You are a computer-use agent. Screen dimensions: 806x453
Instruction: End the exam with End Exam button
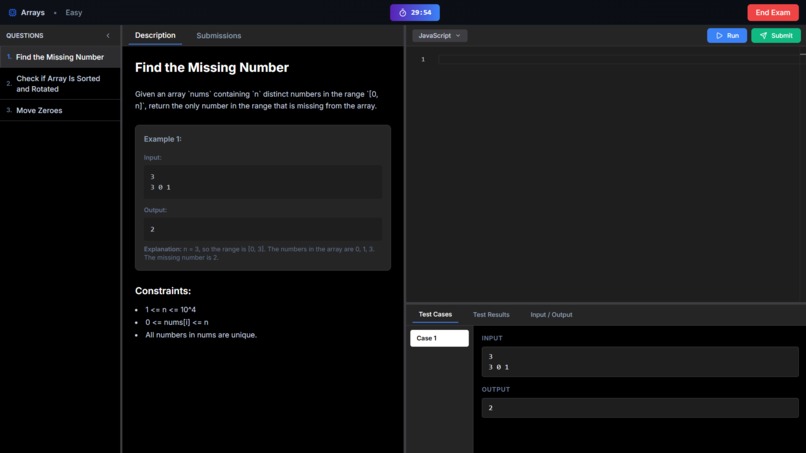[773, 12]
